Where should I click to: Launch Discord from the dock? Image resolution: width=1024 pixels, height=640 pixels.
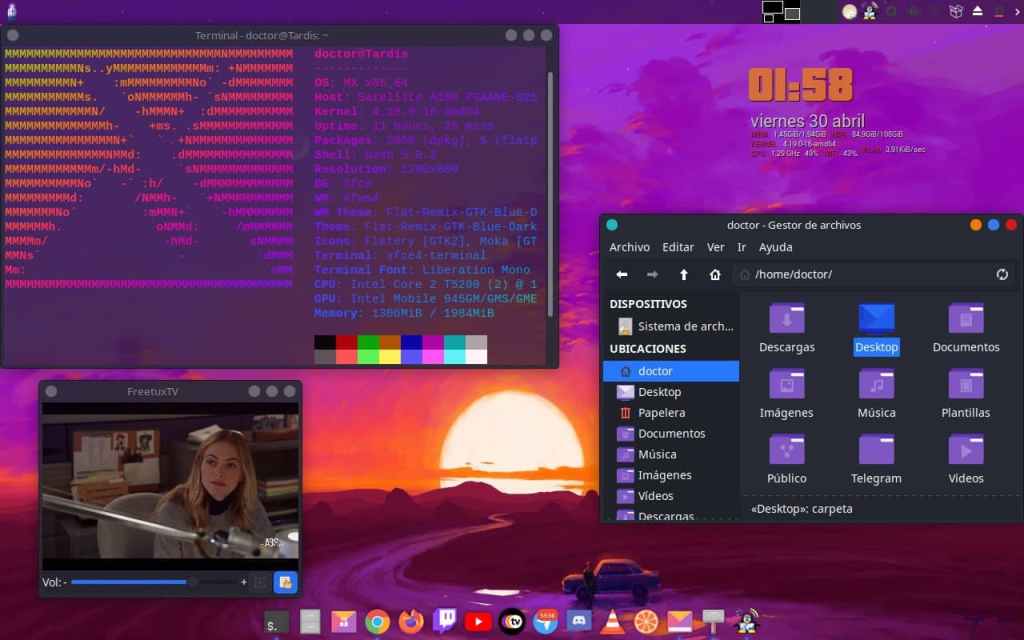[579, 623]
